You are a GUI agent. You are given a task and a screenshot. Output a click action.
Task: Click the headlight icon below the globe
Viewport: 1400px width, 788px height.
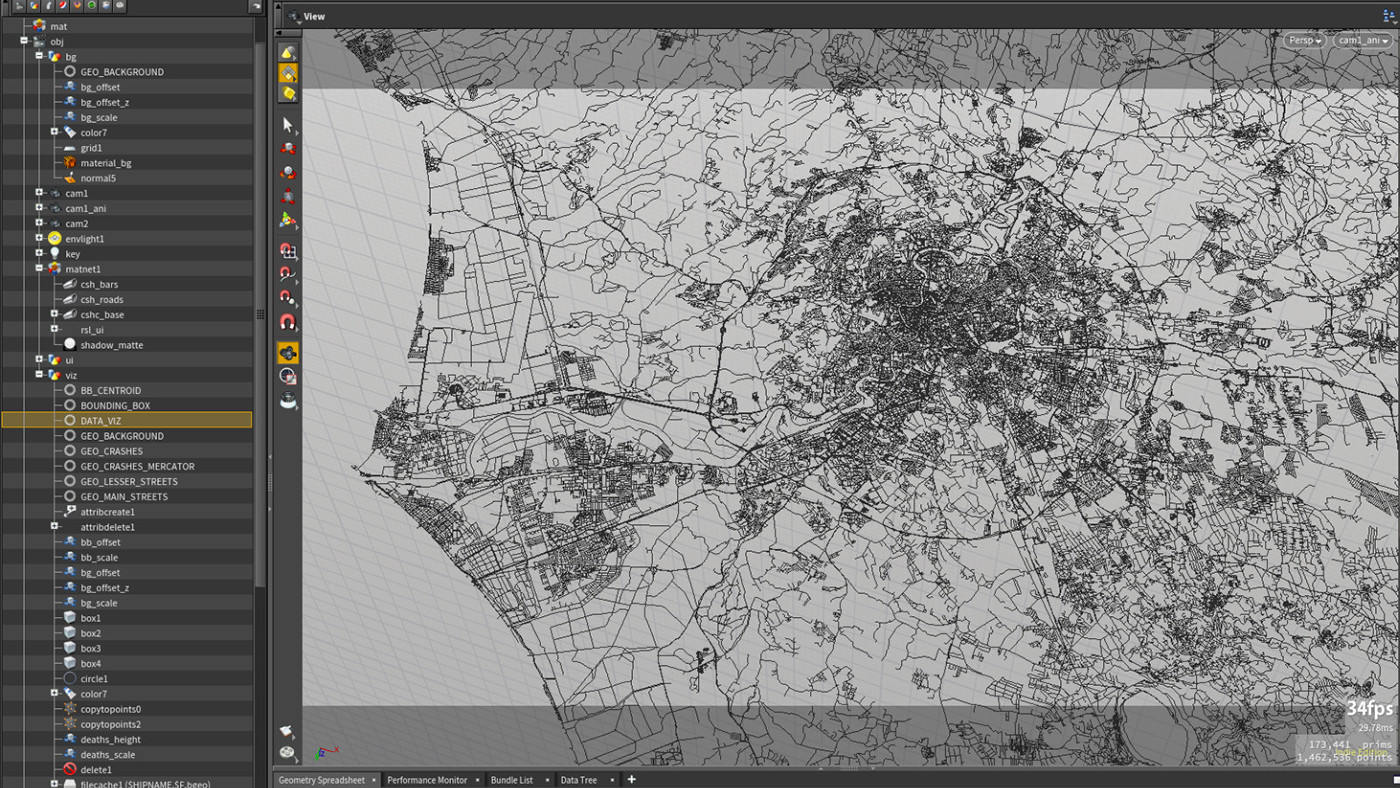click(x=288, y=400)
